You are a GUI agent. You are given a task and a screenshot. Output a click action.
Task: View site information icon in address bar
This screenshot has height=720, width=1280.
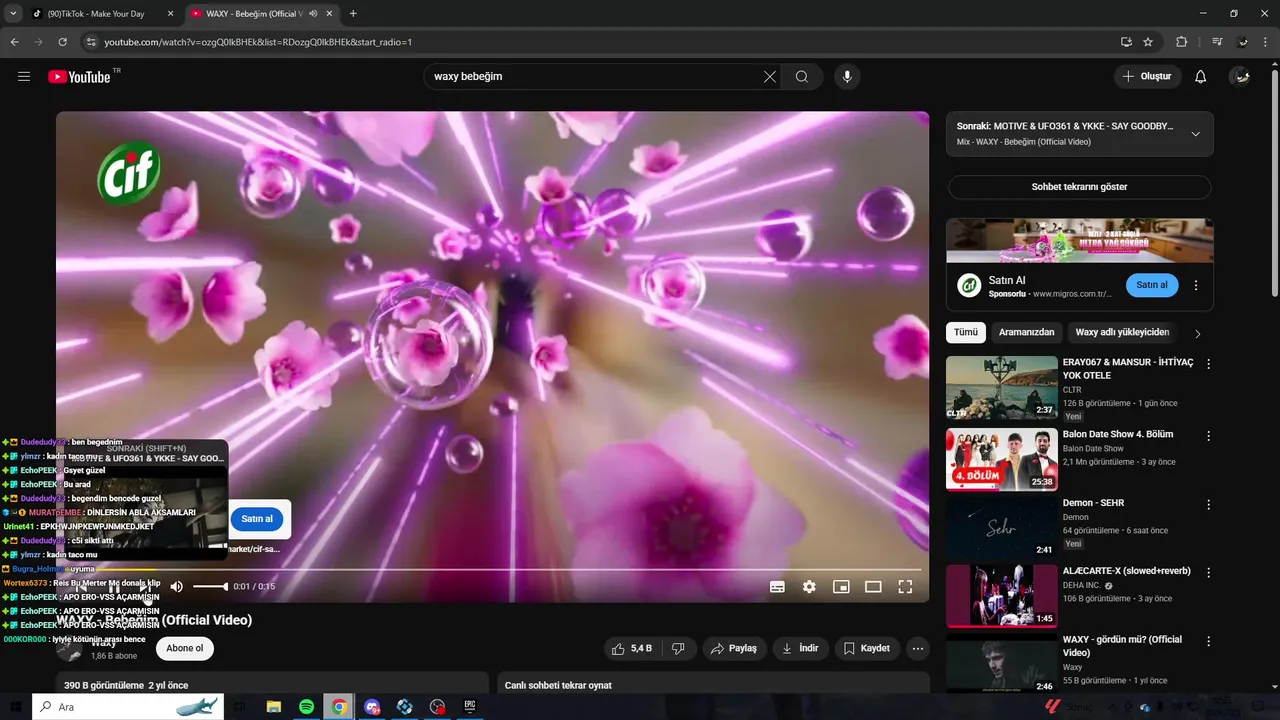pyautogui.click(x=91, y=42)
